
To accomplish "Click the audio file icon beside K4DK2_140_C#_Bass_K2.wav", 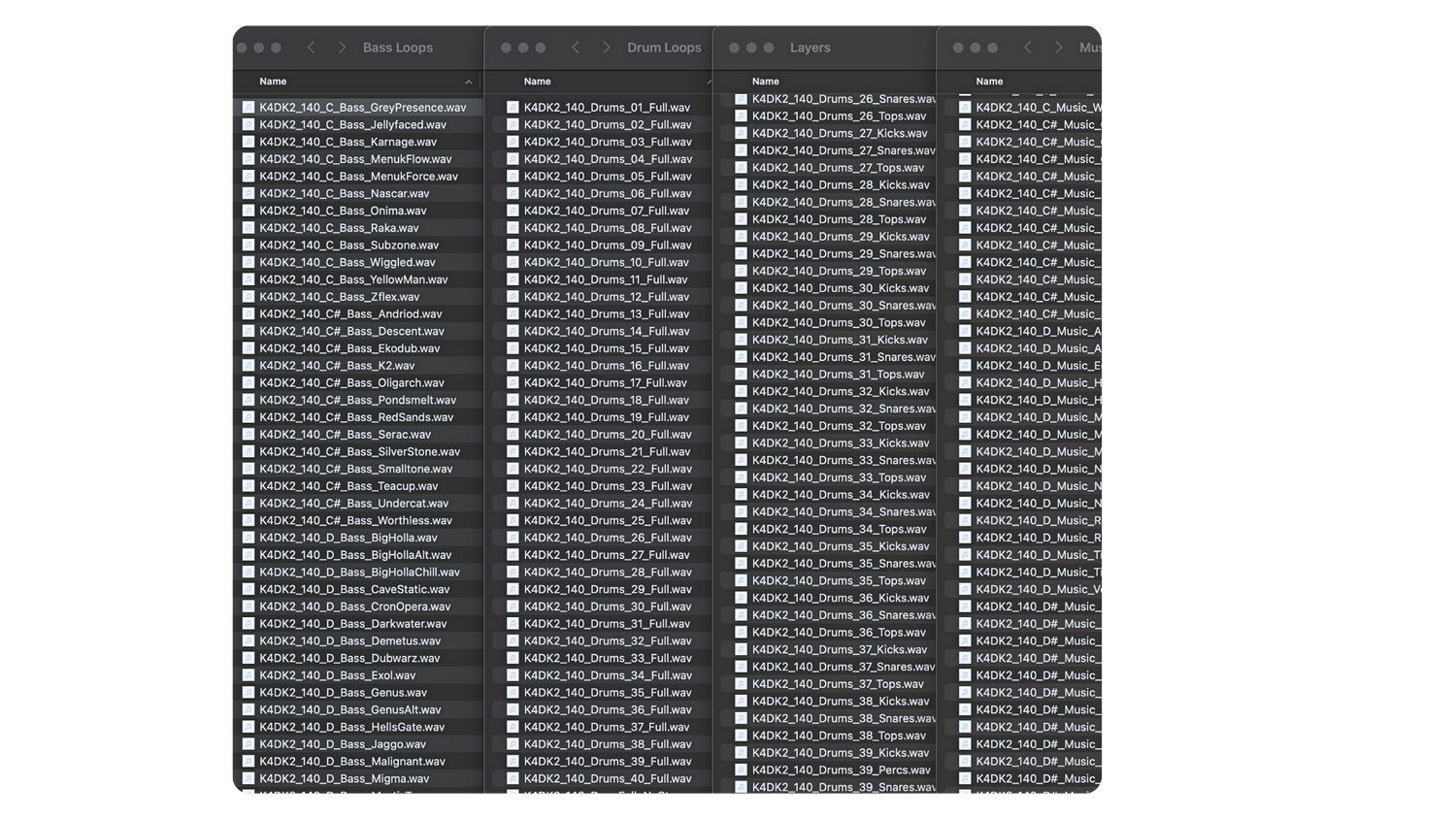I will (x=248, y=366).
